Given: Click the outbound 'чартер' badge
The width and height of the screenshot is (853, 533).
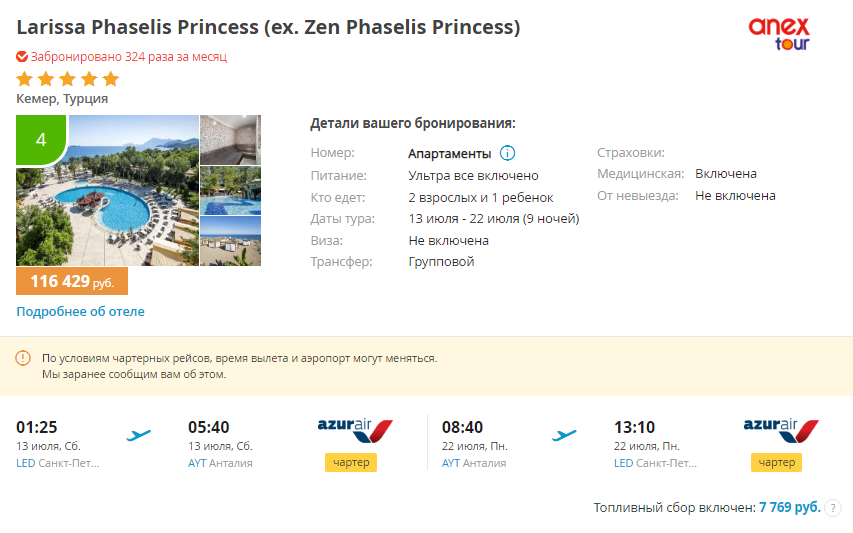Looking at the screenshot, I should [351, 462].
